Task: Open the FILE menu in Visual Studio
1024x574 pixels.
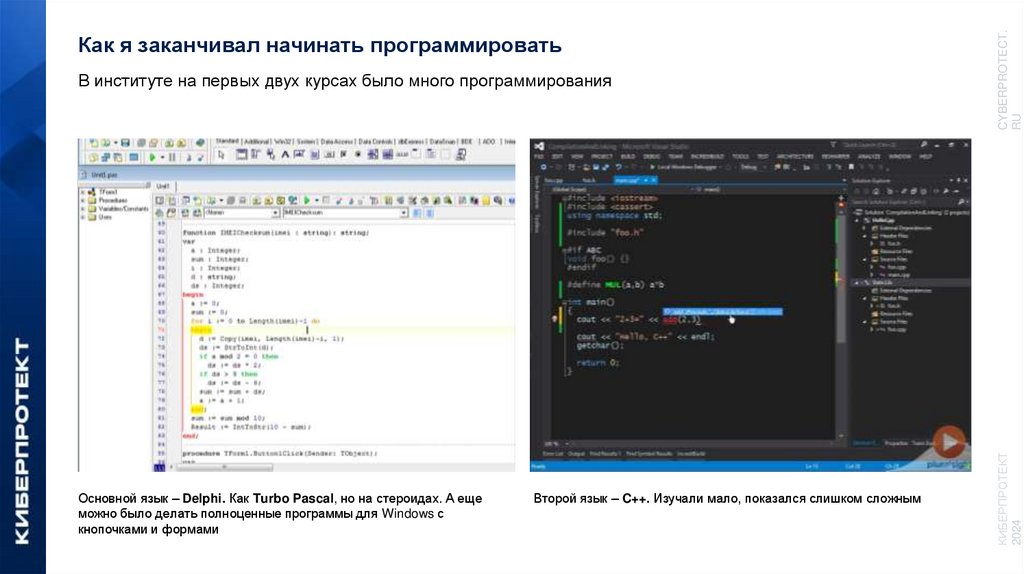Action: point(539,157)
